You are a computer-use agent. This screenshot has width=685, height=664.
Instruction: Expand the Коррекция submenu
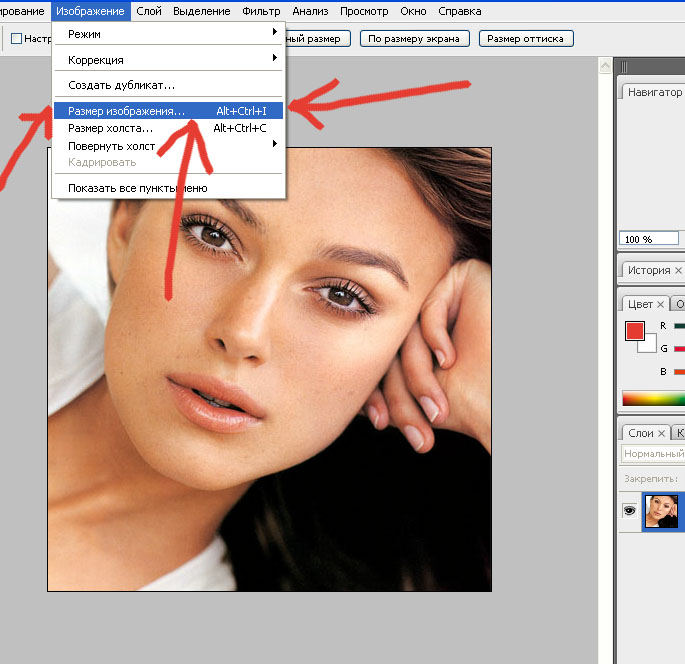(x=169, y=59)
